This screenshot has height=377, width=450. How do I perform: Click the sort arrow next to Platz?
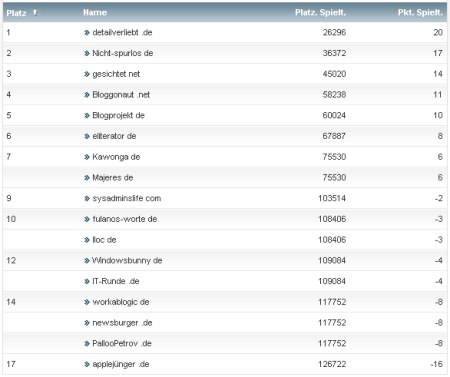coord(35,12)
